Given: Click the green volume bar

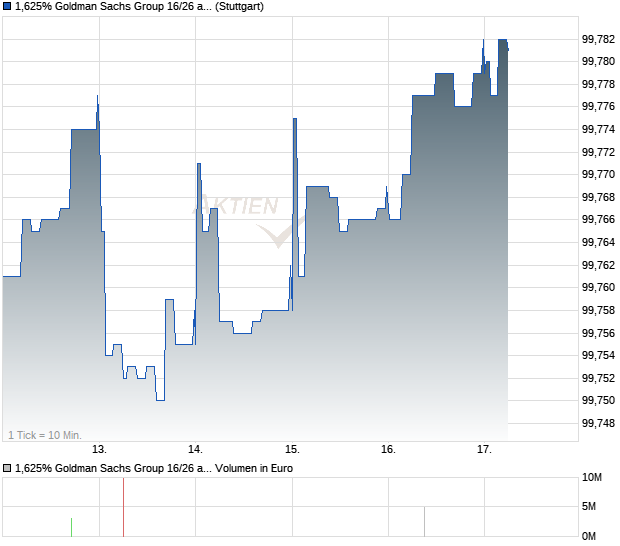Looking at the screenshot, I should tap(72, 527).
